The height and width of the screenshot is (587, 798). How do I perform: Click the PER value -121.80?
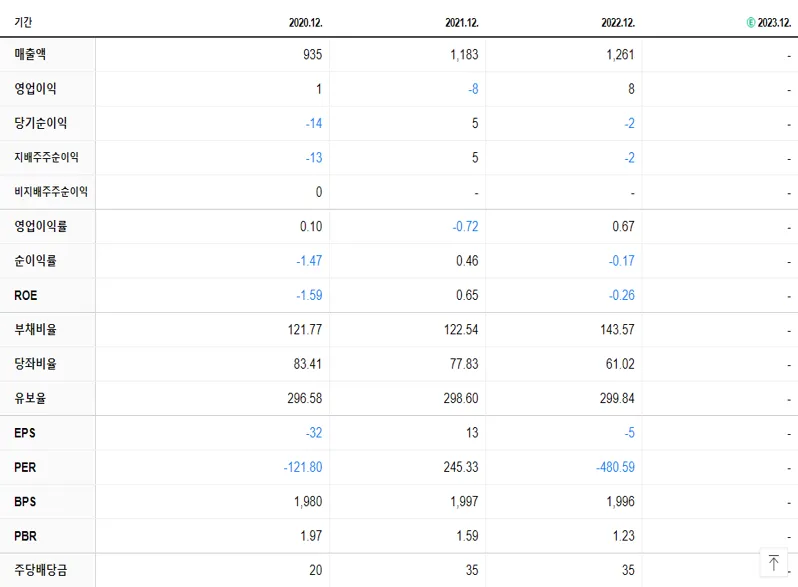tap(303, 467)
